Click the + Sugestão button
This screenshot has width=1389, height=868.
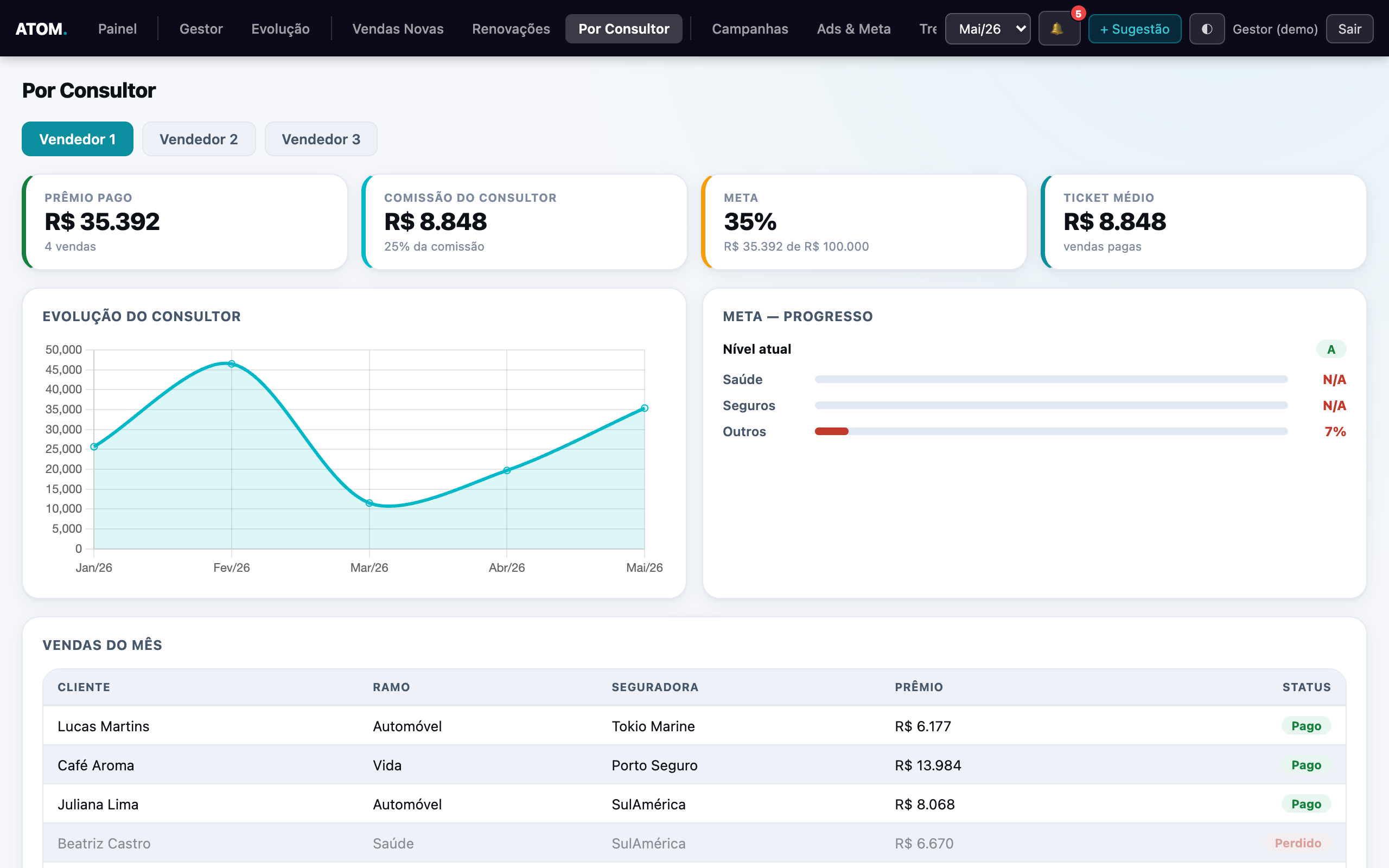[1134, 29]
